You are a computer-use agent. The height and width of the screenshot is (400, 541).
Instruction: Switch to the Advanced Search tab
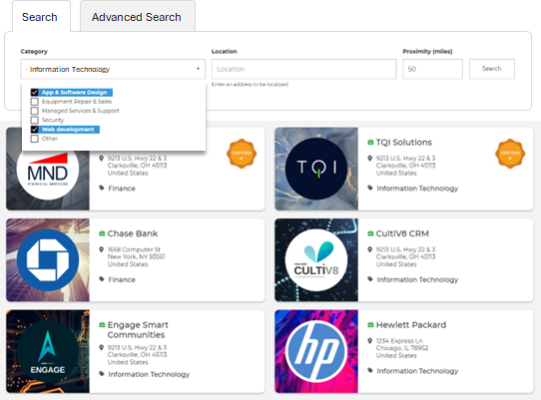(137, 17)
